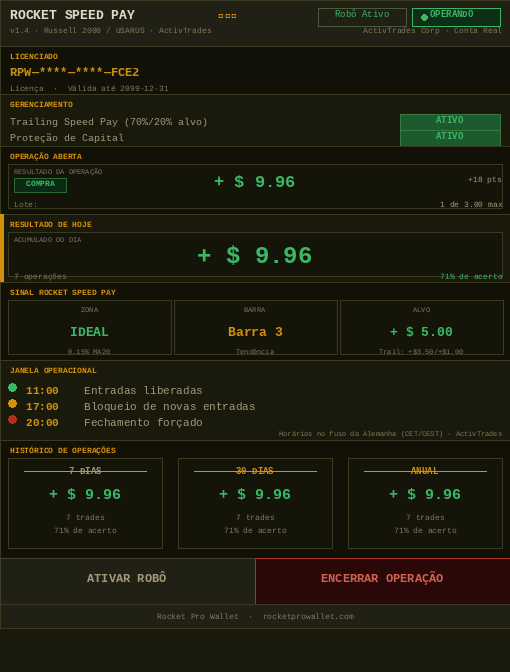Click the ROCKET SPEED PAY title
Viewport: 510px width, 672px height.
(72, 15)
